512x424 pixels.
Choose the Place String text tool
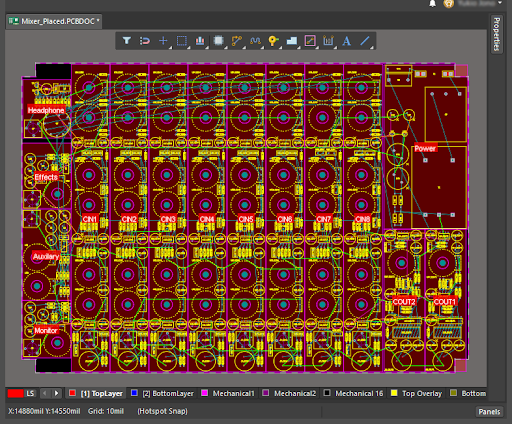[x=346, y=41]
